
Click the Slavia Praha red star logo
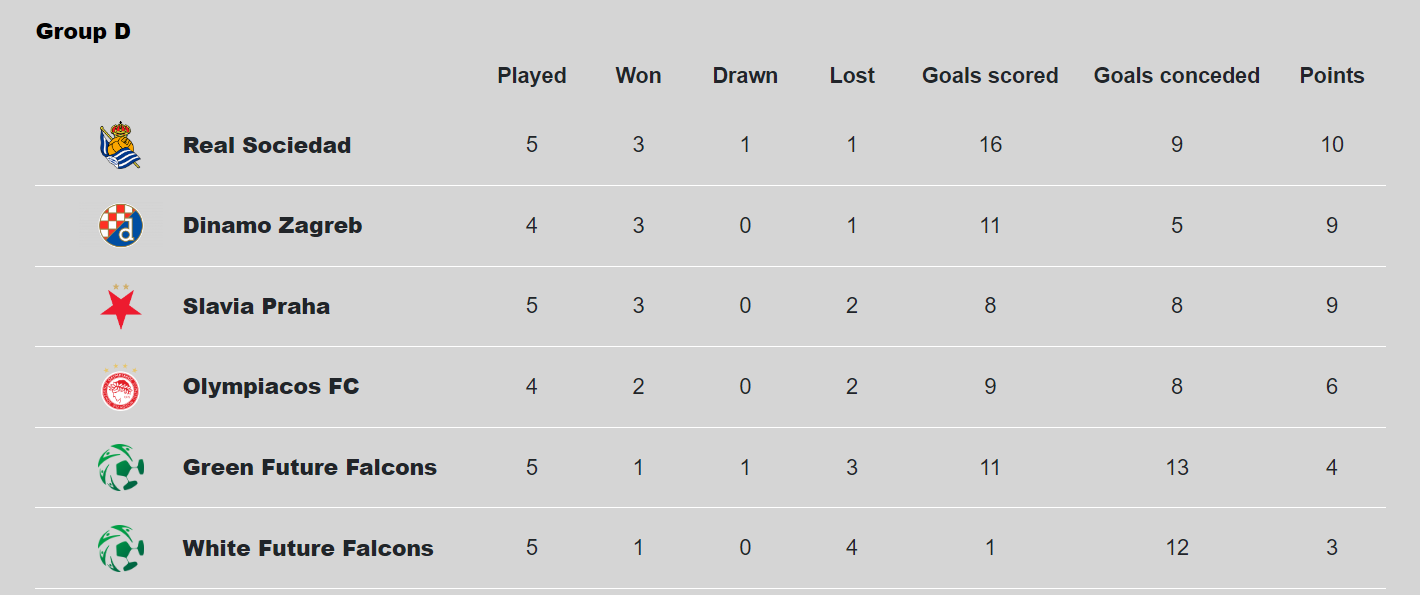[121, 306]
